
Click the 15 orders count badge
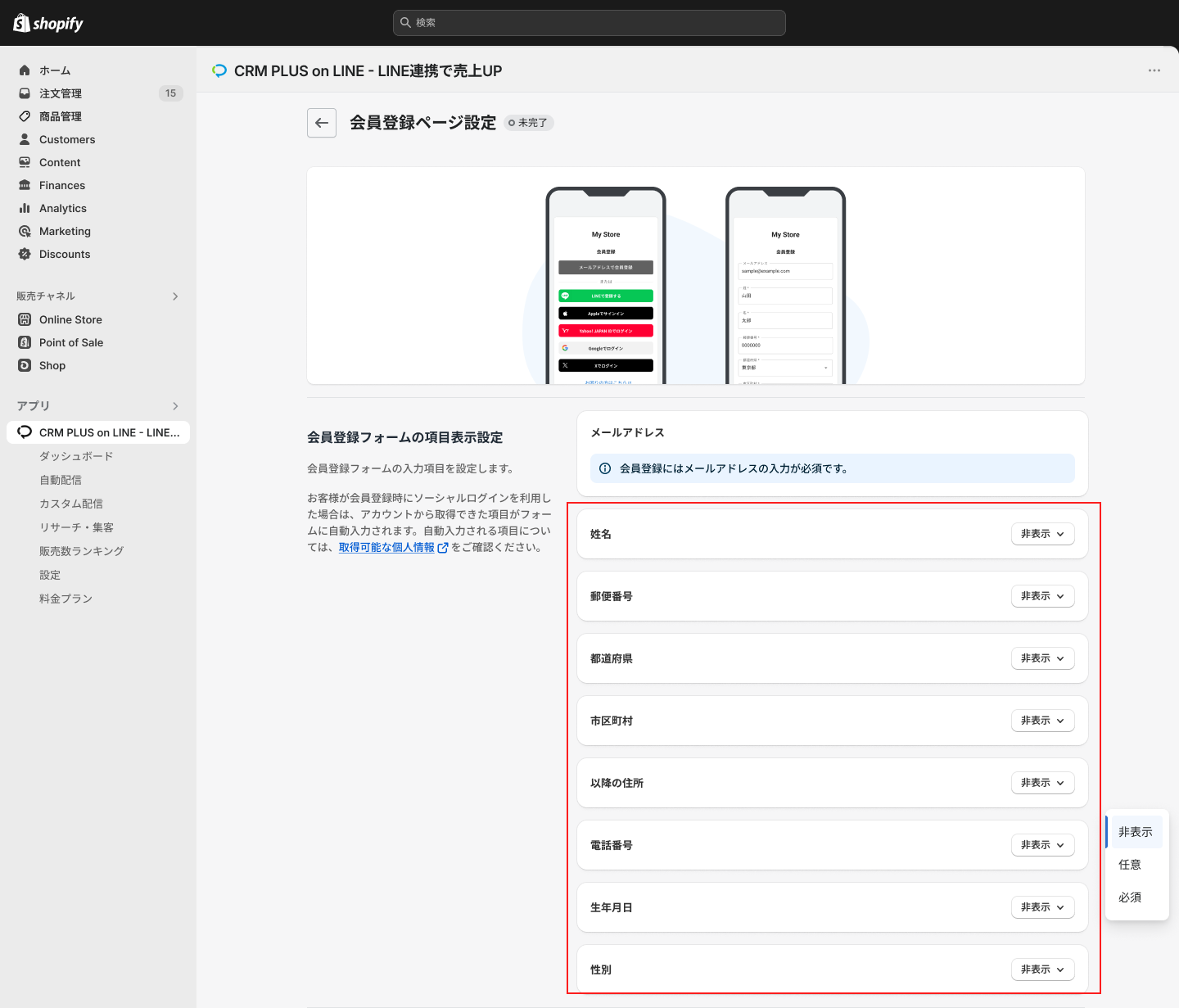pos(170,93)
